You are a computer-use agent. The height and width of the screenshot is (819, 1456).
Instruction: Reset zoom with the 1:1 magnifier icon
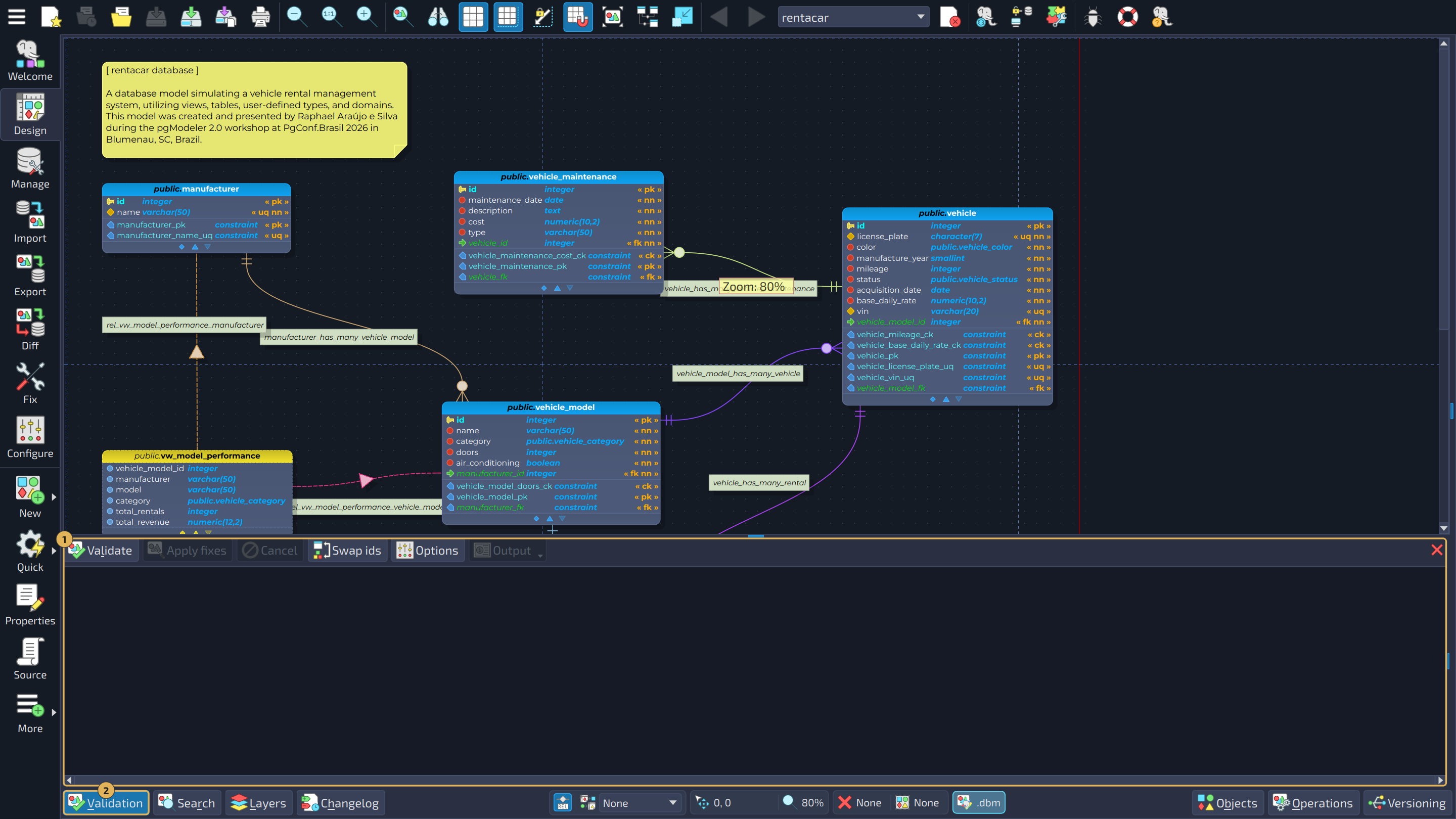331,17
